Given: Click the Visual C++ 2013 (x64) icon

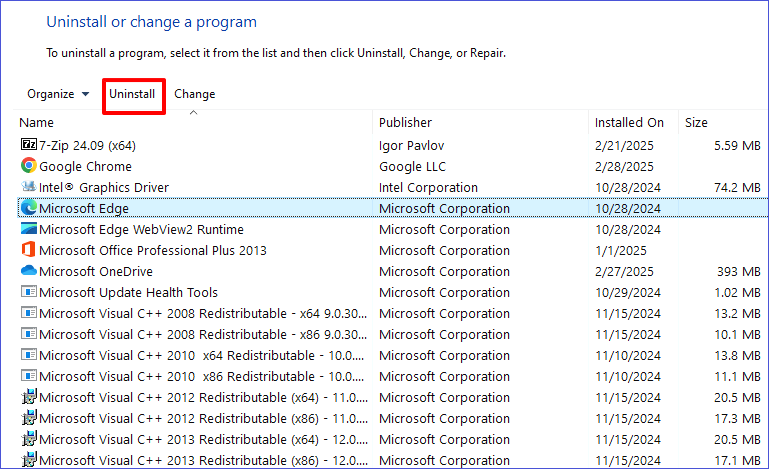Looking at the screenshot, I should pyautogui.click(x=29, y=439).
